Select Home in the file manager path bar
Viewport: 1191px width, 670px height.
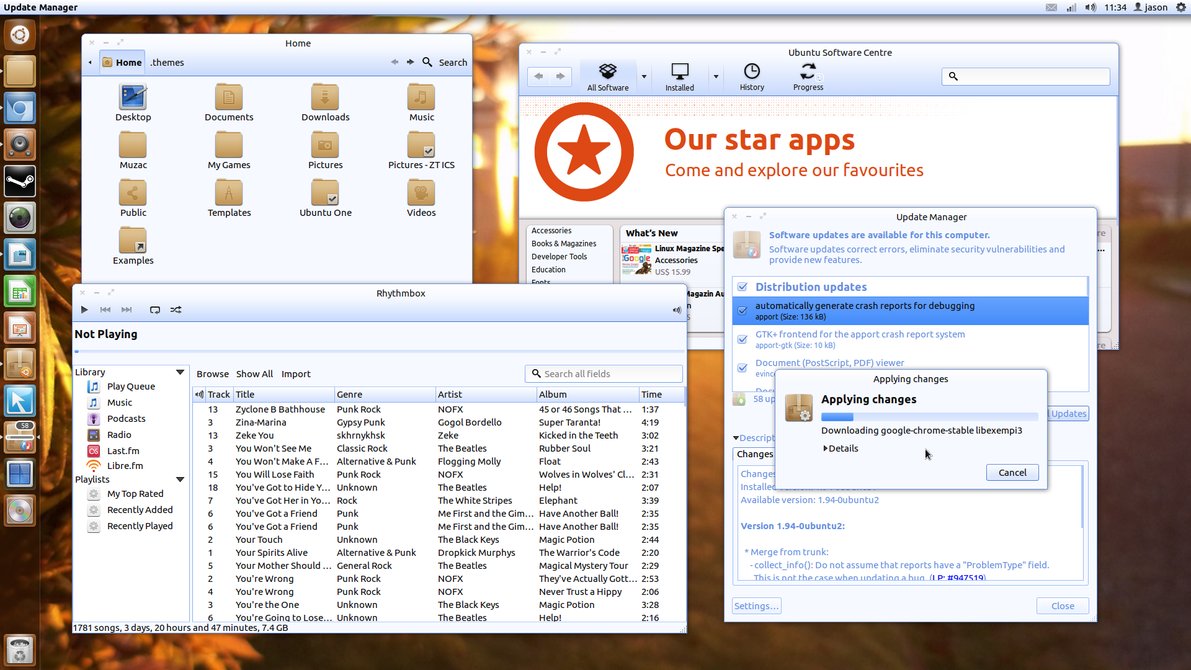(122, 62)
